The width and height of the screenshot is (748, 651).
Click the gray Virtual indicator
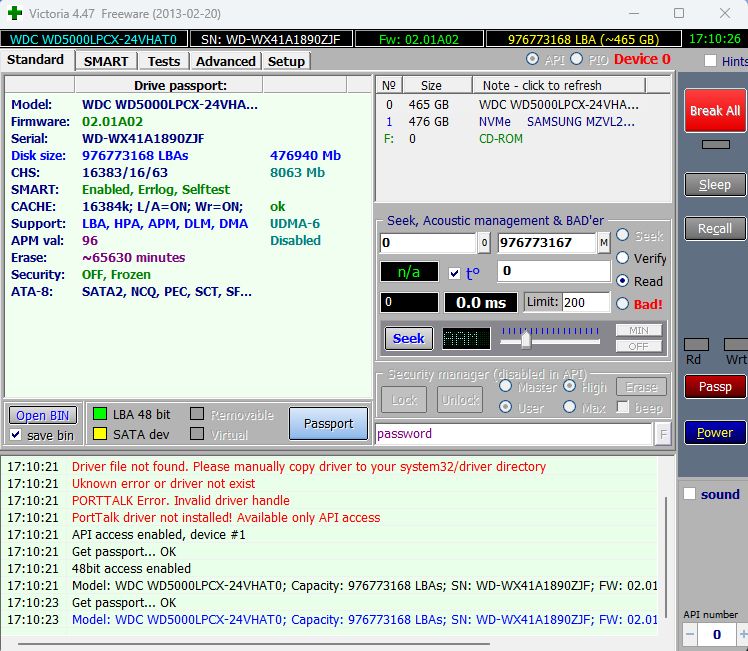tap(197, 434)
